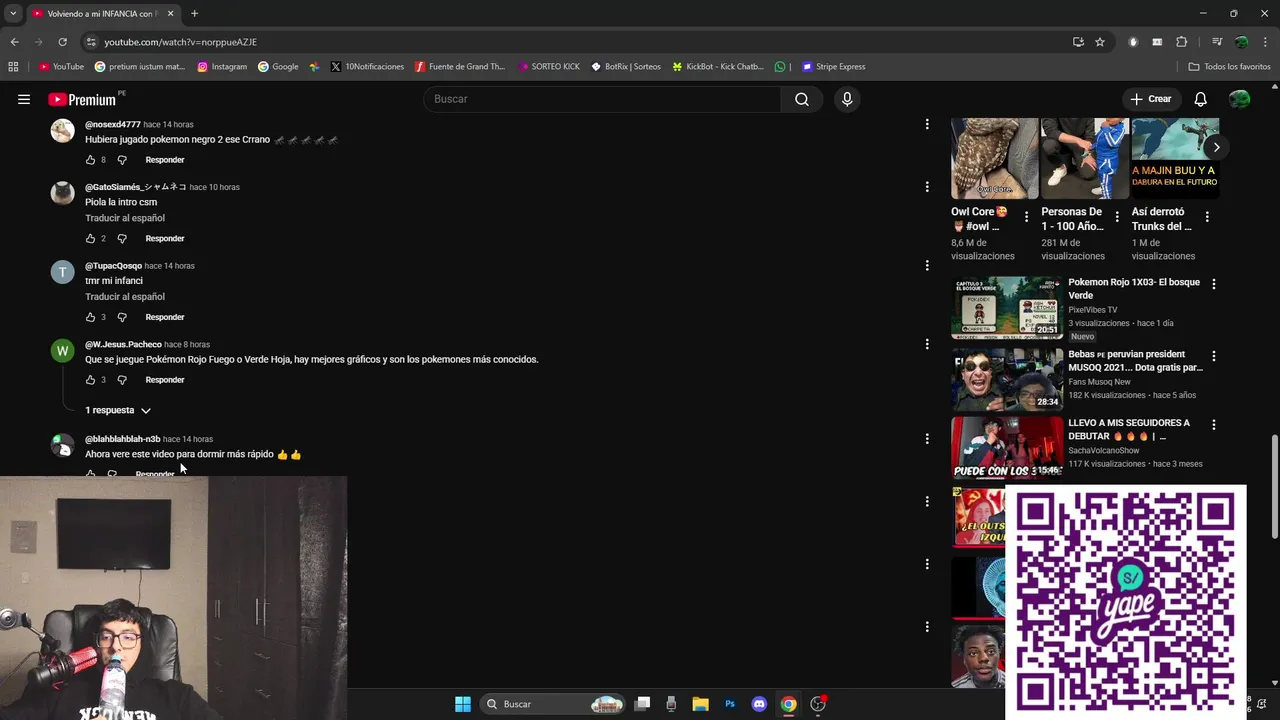The height and width of the screenshot is (720, 1280).
Task: Open options for Personas De 1-100 short
Action: pyautogui.click(x=1117, y=217)
